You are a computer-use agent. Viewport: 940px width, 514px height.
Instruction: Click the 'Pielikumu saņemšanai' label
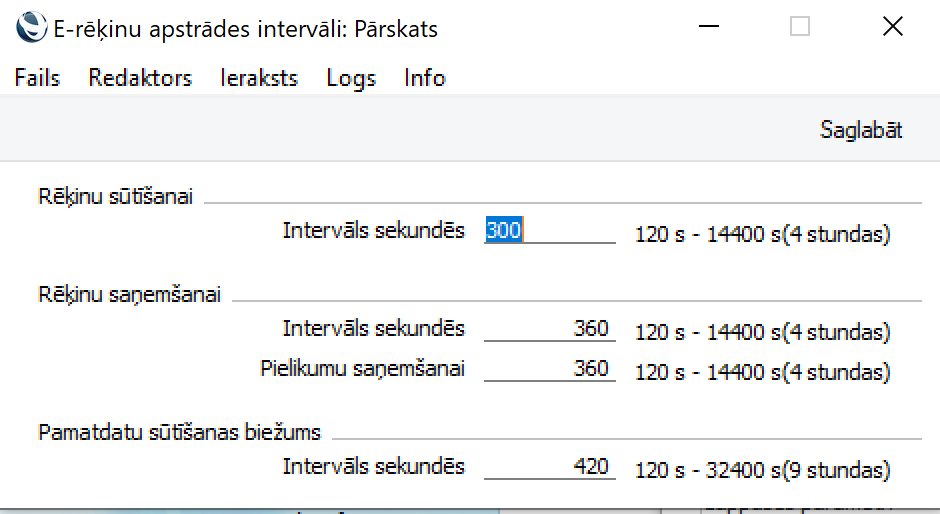(362, 369)
